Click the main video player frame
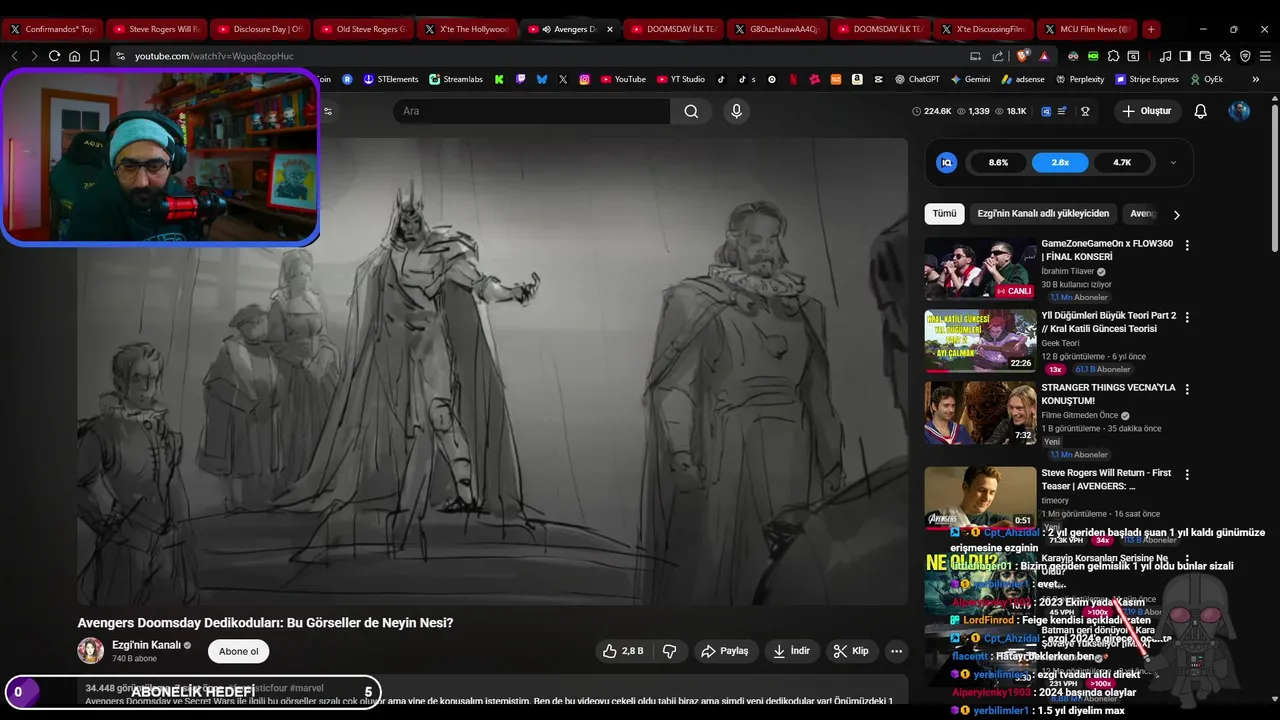Screen dimensions: 1280x720 [x=493, y=371]
